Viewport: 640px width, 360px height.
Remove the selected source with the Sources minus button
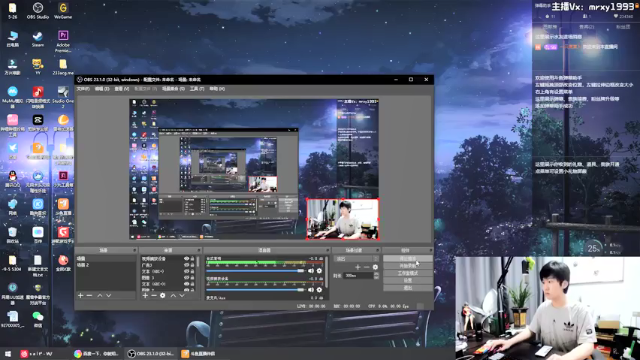tap(154, 295)
